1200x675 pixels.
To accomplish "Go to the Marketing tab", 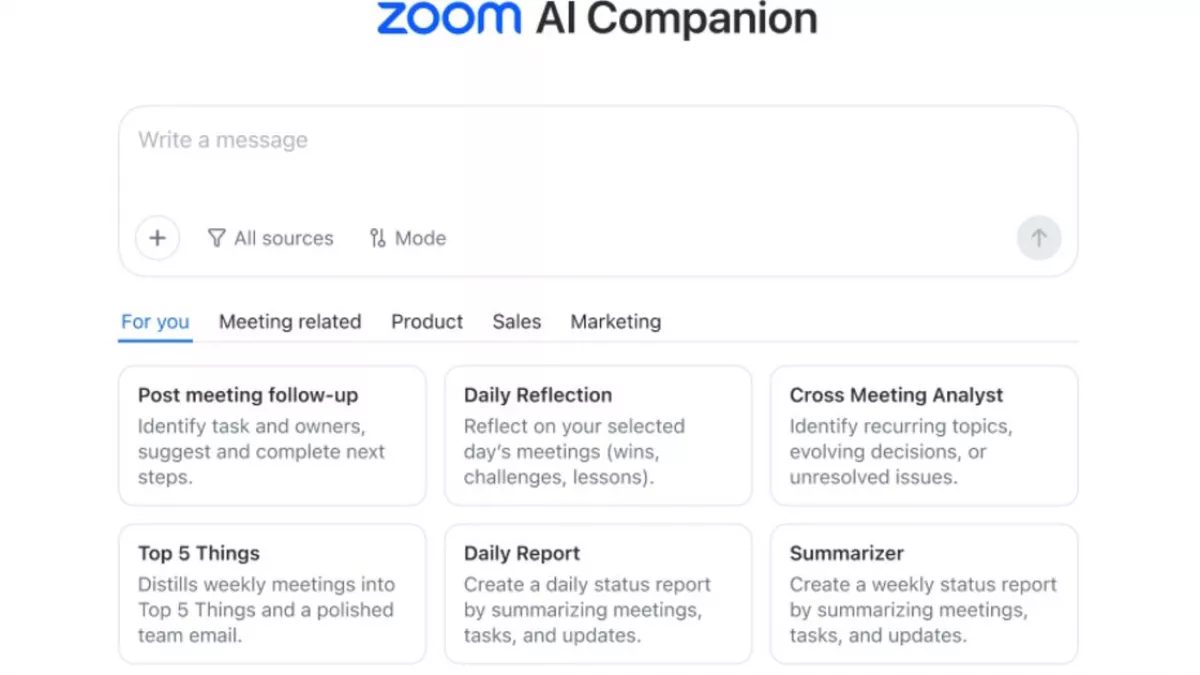I will pyautogui.click(x=615, y=322).
